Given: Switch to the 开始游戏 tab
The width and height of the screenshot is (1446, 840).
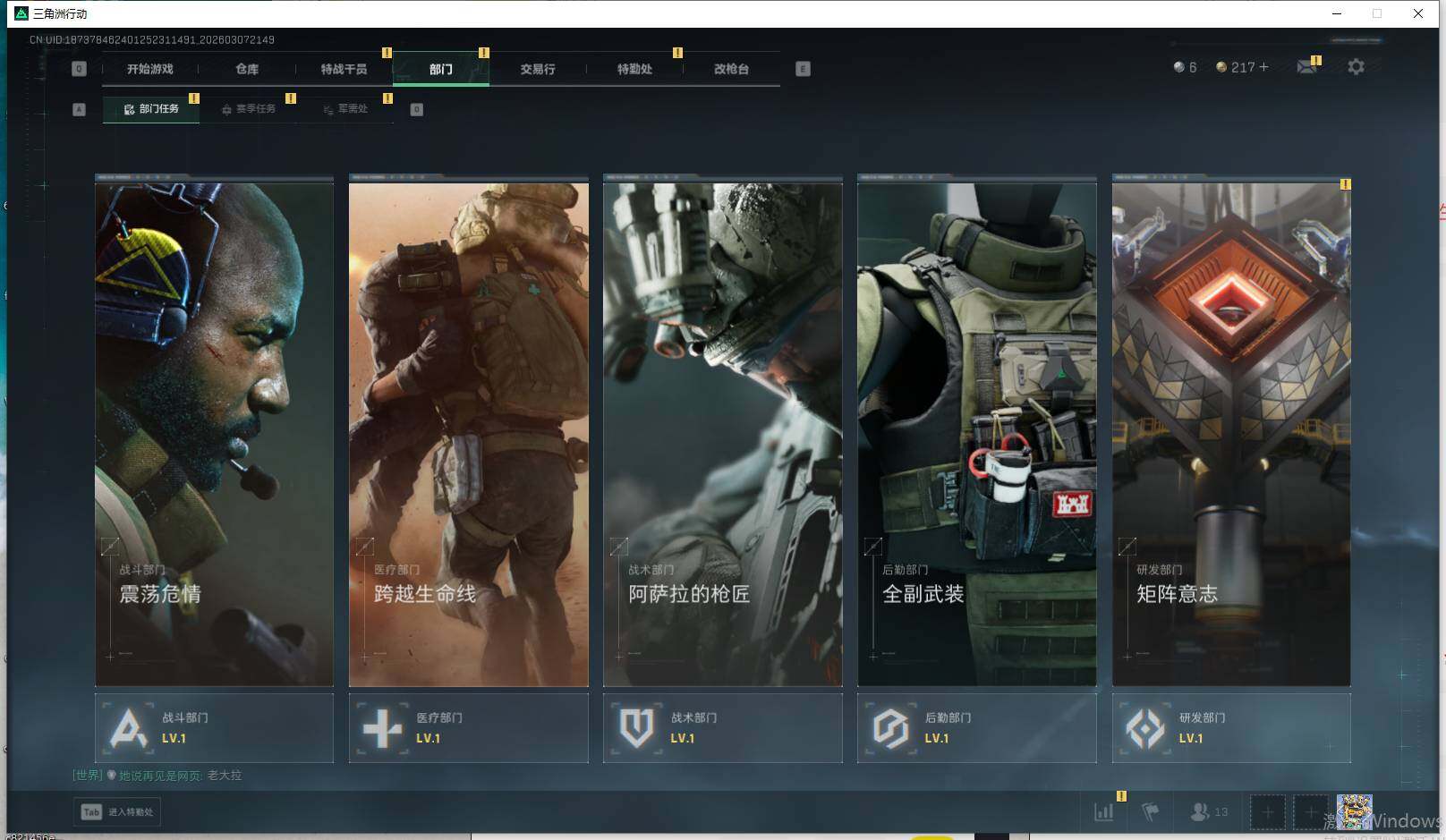Looking at the screenshot, I should 149,69.
